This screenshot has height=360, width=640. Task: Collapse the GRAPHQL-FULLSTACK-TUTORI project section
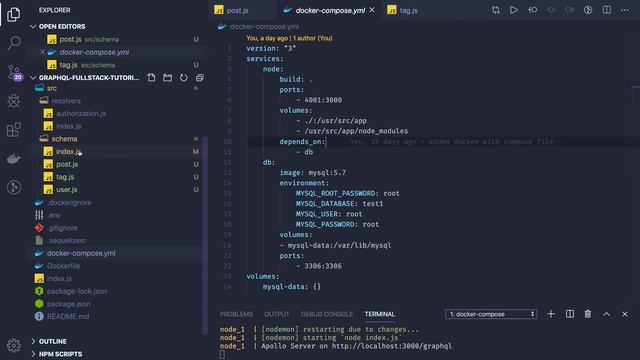(x=33, y=78)
